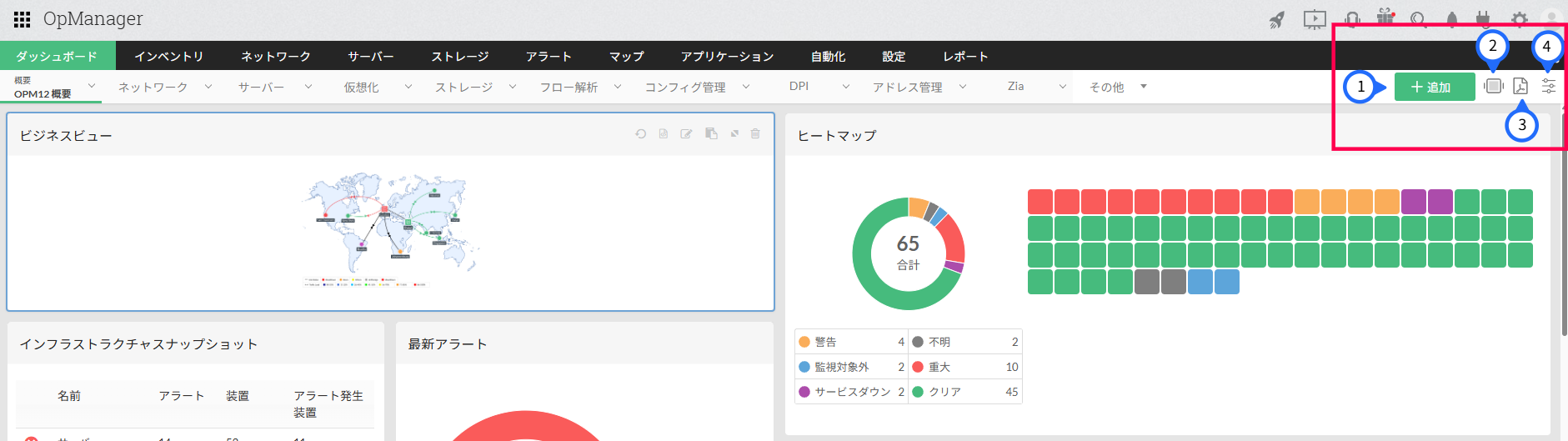Open the レポート menu item
The image size is (1568, 441).
pos(965,56)
